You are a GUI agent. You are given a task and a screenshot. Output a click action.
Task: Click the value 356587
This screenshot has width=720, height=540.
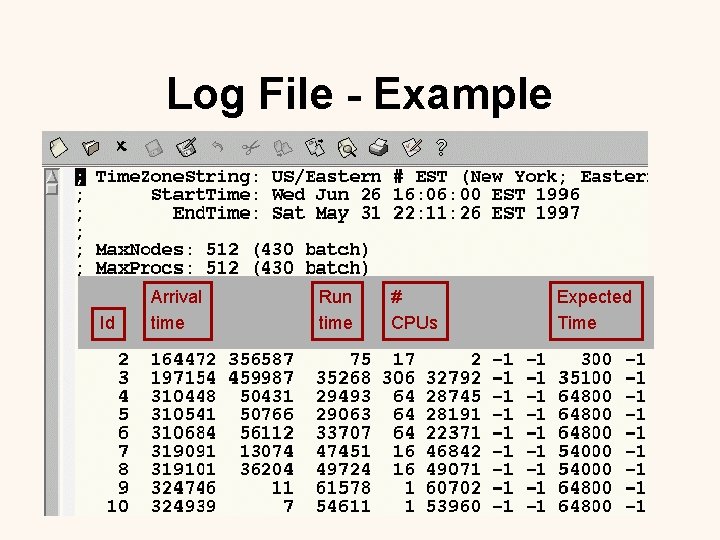[261, 359]
